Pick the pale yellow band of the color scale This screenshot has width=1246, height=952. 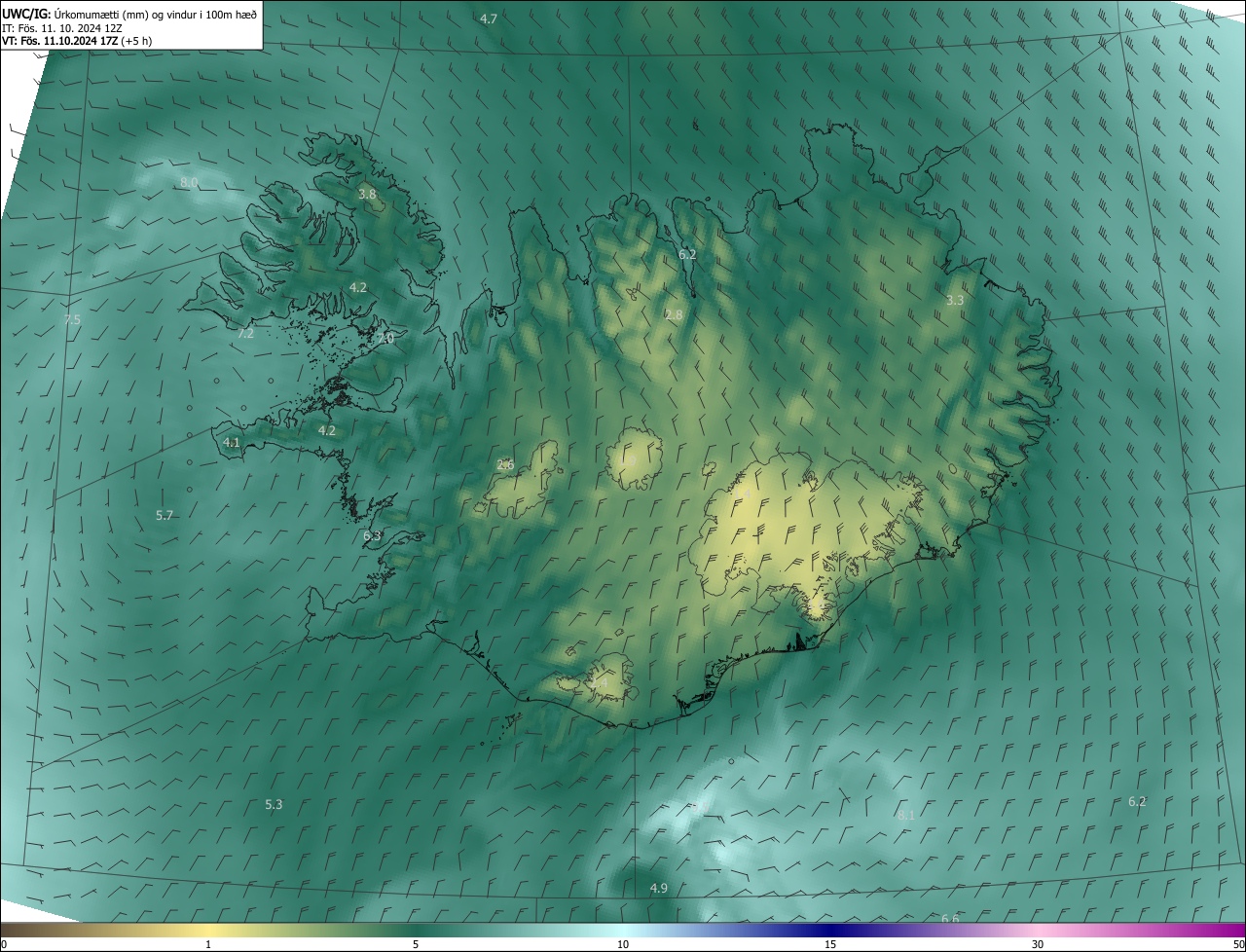coord(208,930)
